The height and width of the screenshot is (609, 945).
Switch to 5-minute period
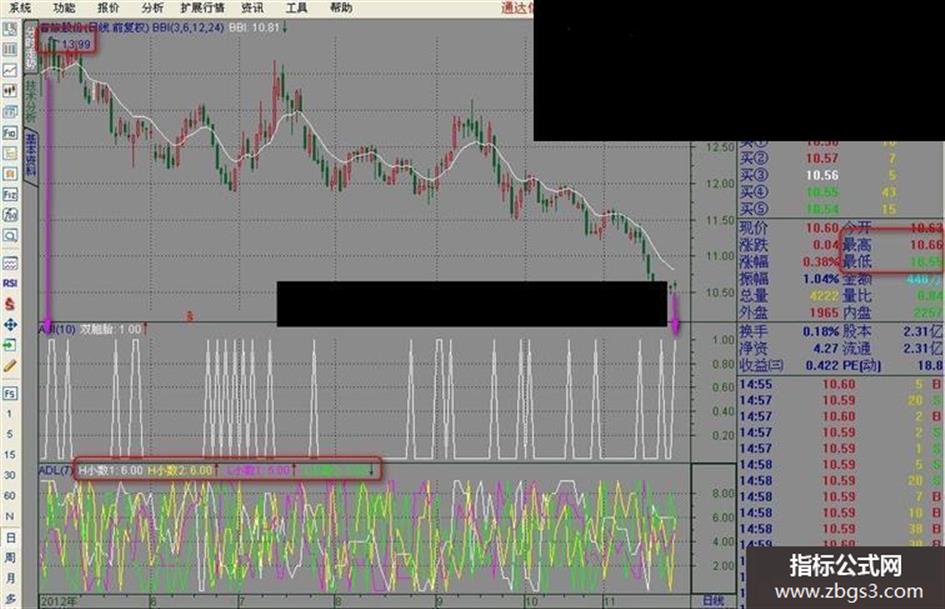pyautogui.click(x=9, y=434)
